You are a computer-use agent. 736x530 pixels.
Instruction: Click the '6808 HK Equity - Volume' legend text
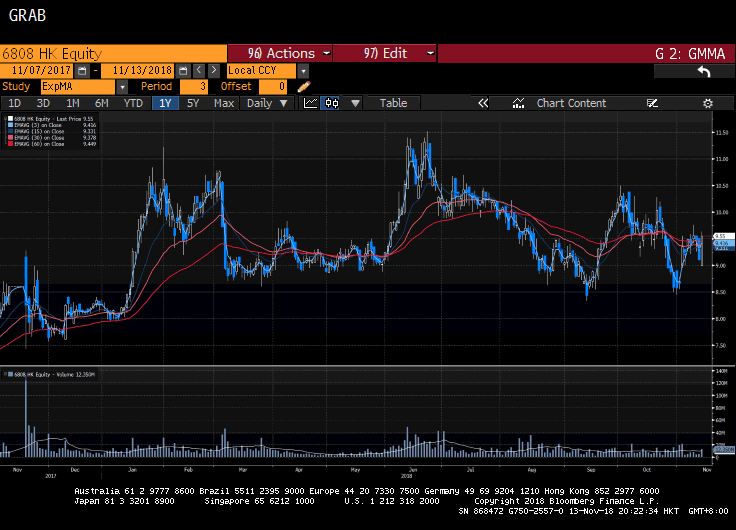tap(44, 375)
